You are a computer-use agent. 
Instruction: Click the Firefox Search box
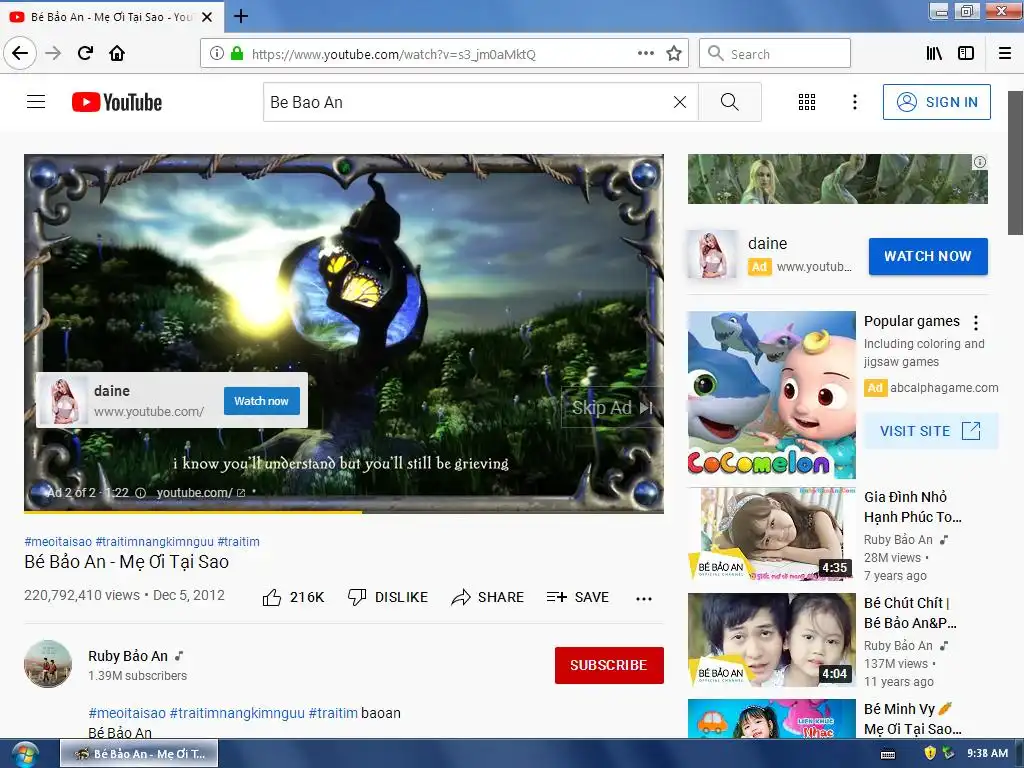click(775, 54)
